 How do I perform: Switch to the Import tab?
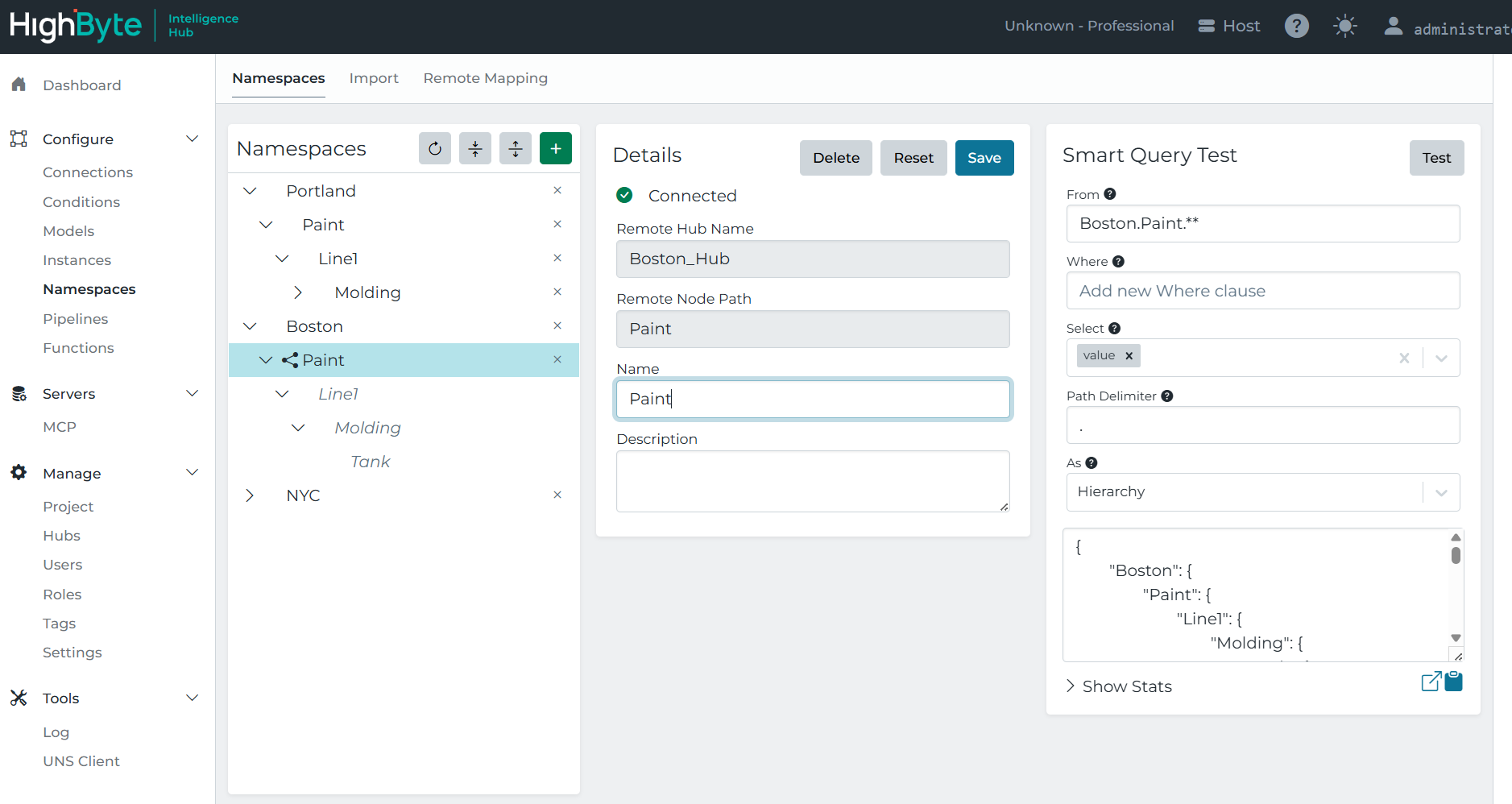[x=374, y=78]
